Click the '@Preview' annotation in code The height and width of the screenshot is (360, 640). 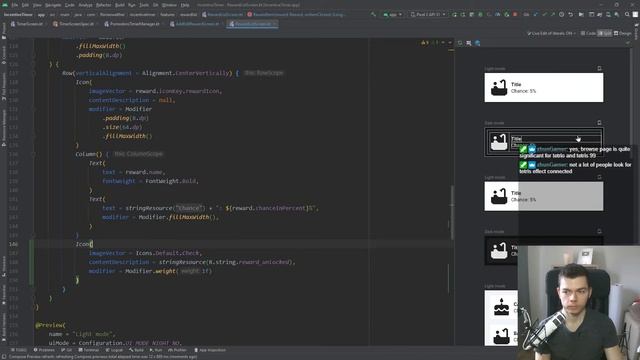tap(49, 325)
